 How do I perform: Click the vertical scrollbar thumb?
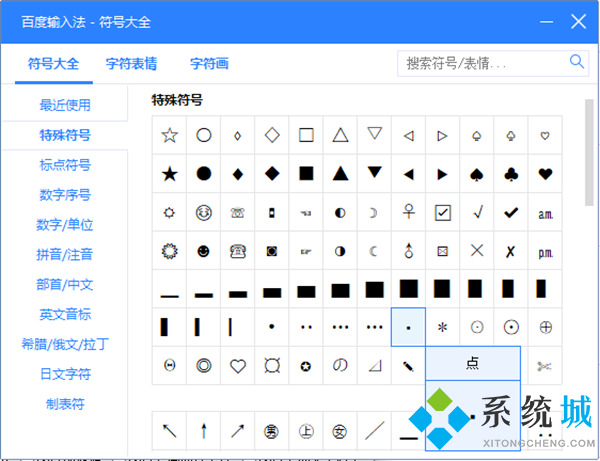(589, 153)
